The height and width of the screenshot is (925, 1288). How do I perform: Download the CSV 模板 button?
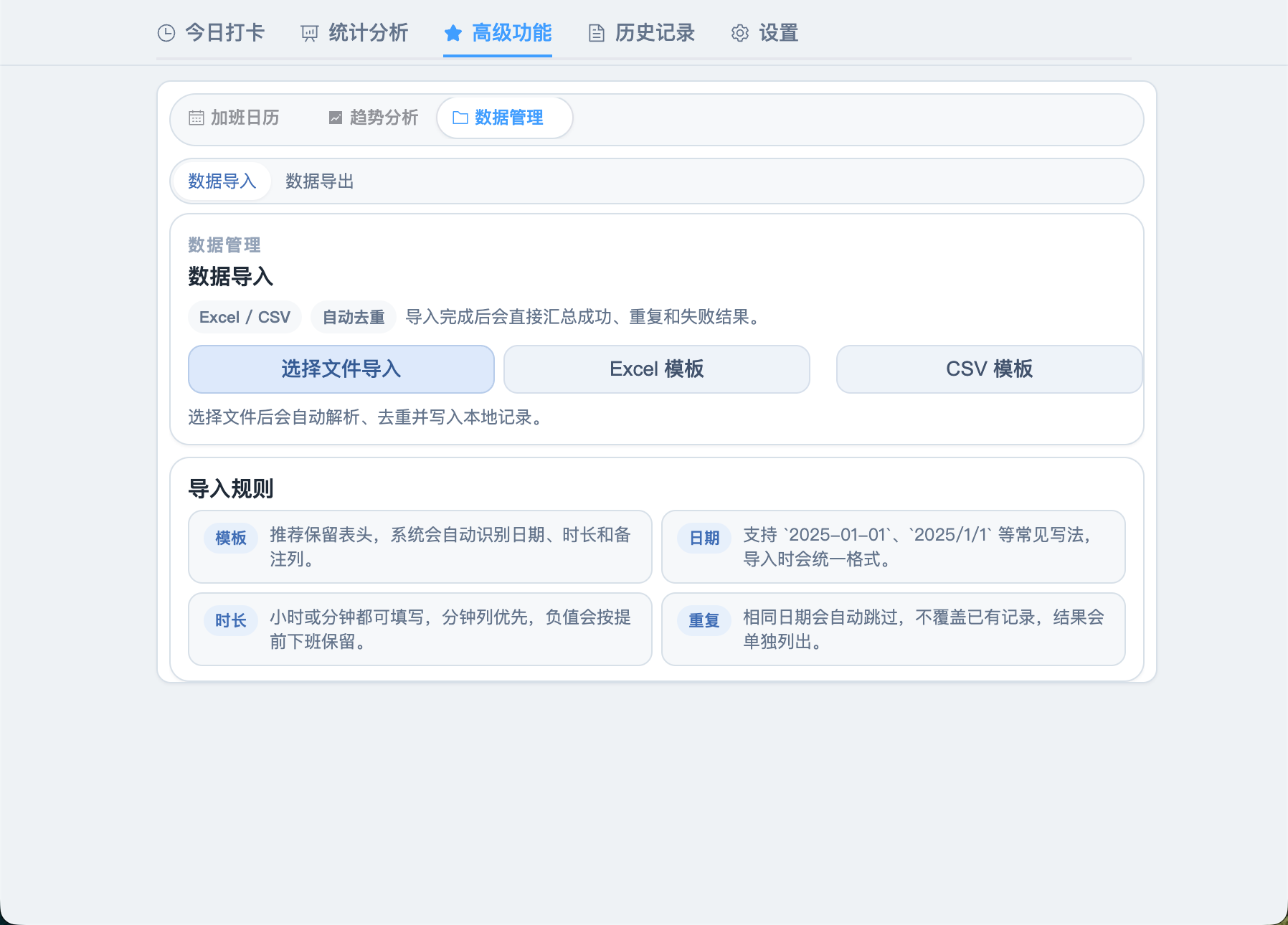(988, 369)
